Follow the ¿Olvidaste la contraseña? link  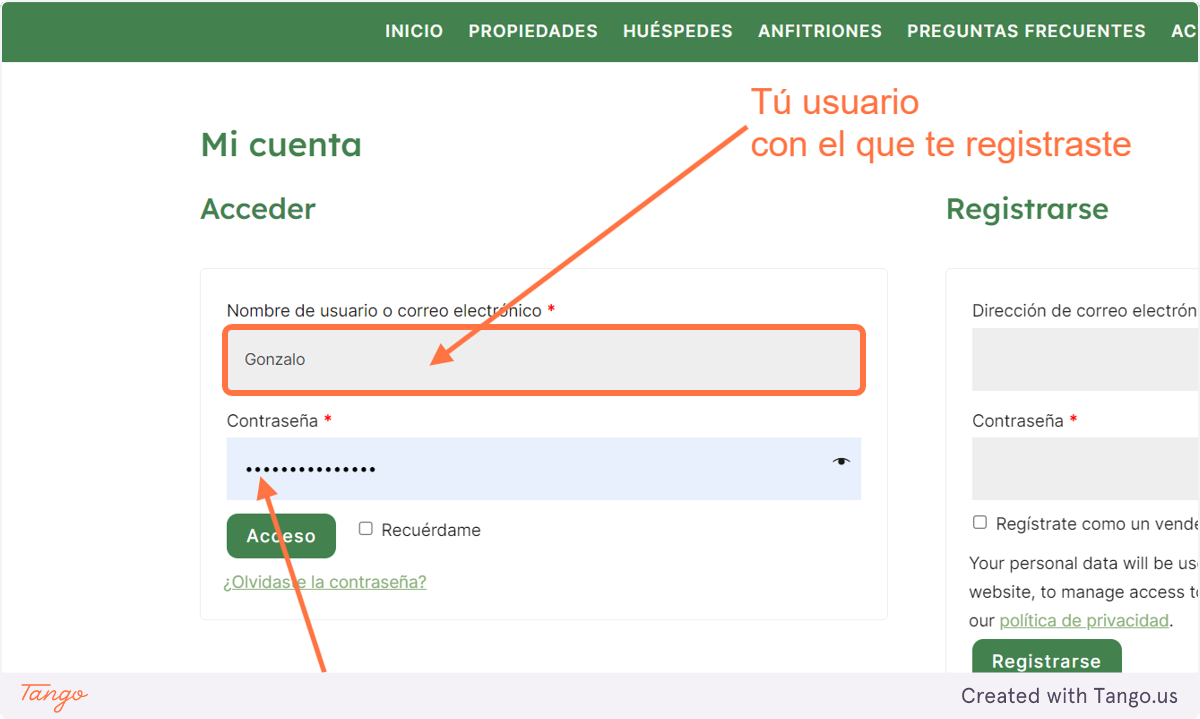click(325, 582)
